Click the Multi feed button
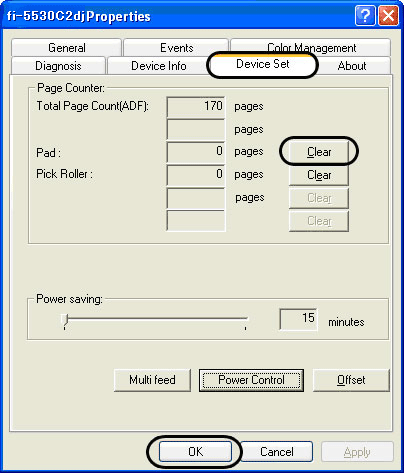Screen dimensions: 404x473 pos(152,380)
